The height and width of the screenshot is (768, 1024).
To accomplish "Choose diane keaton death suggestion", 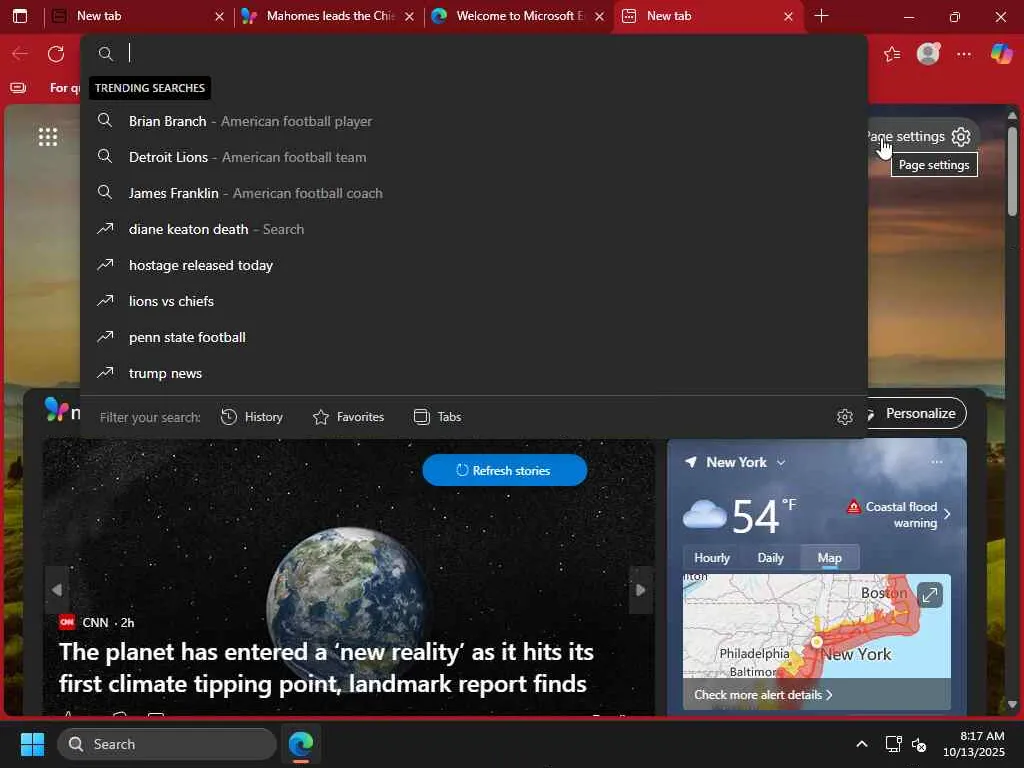I will pos(473,229).
